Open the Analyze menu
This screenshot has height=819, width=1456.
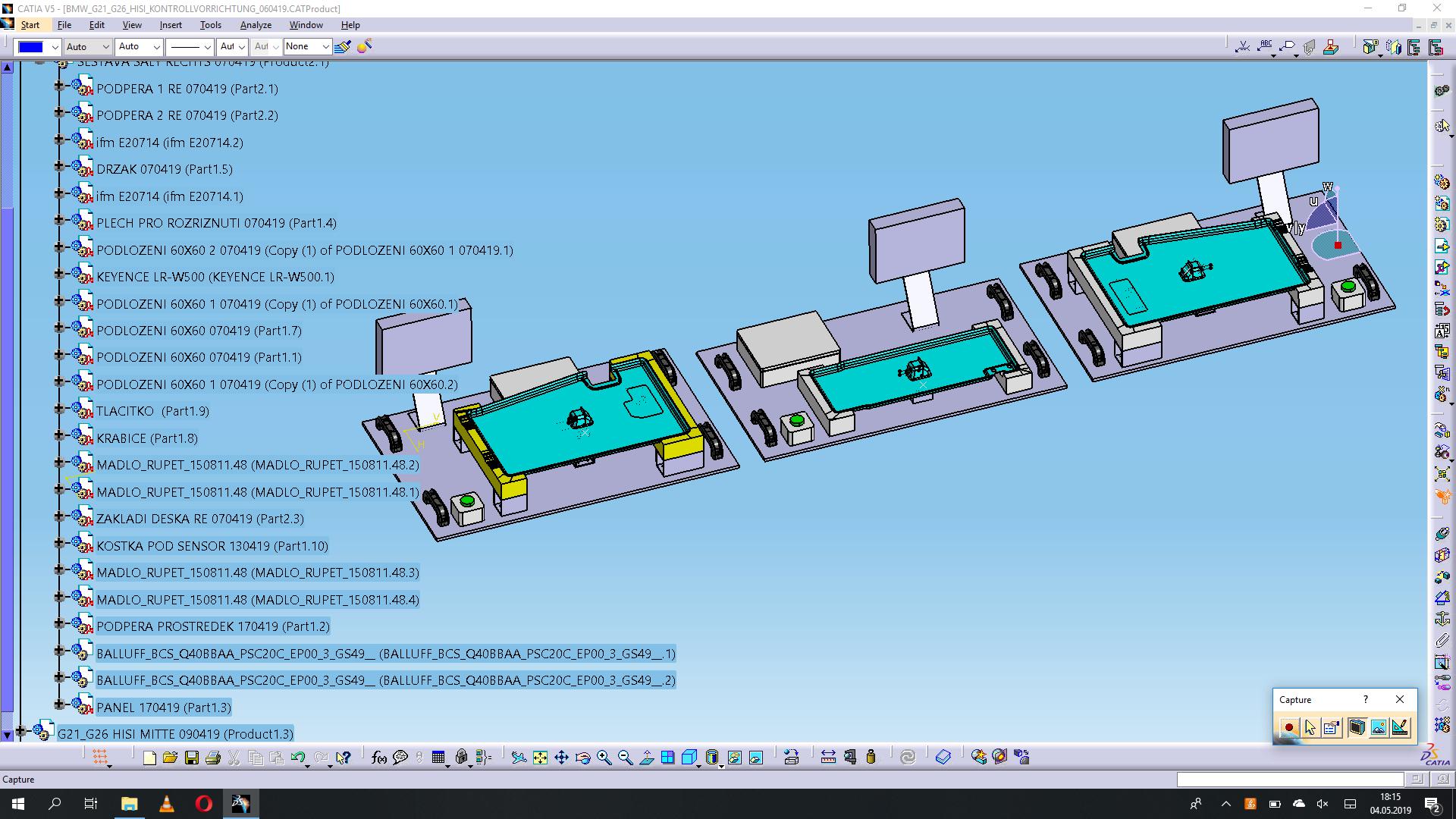256,25
